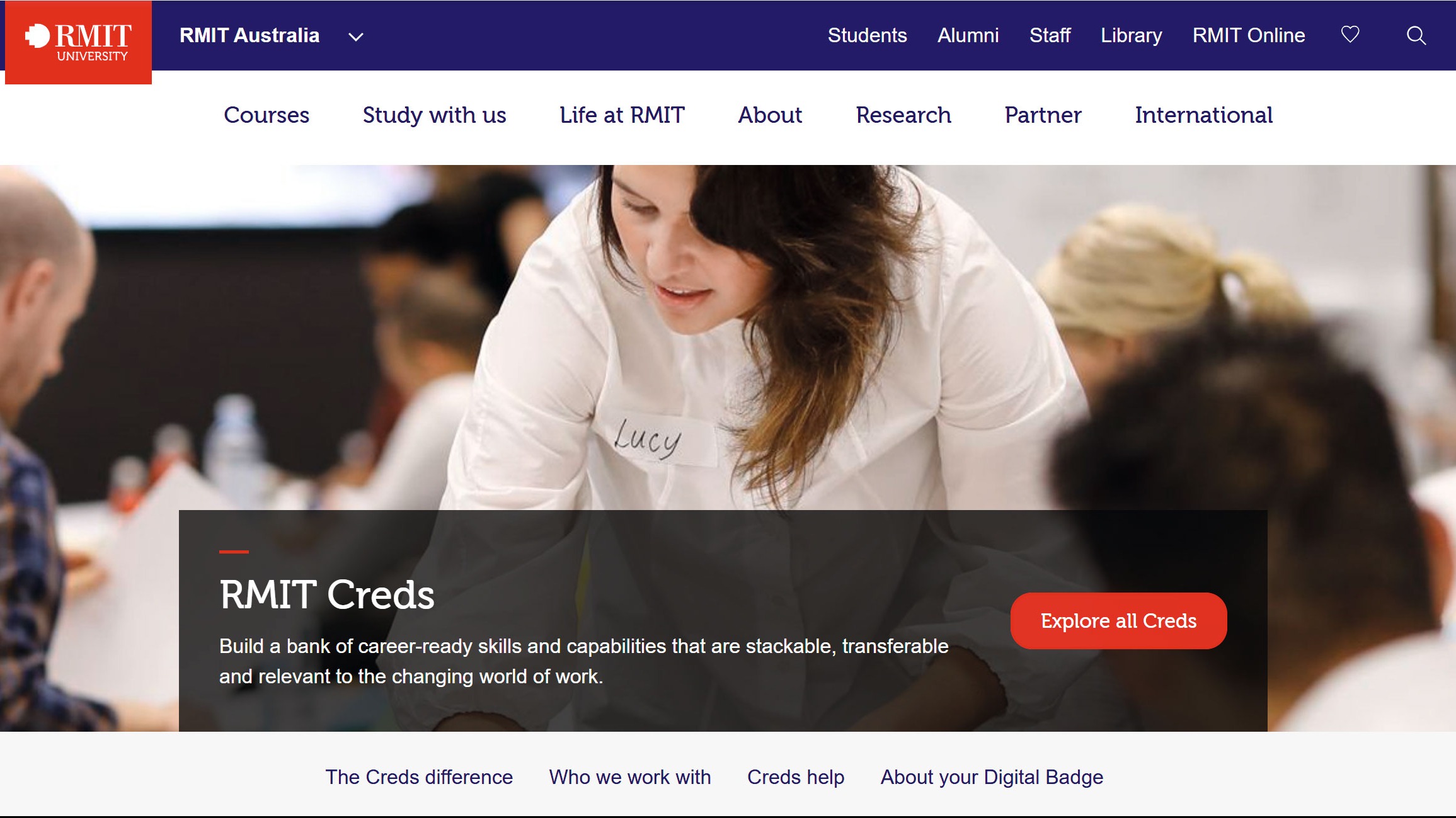
Task: Open the Research menu
Action: click(x=903, y=115)
